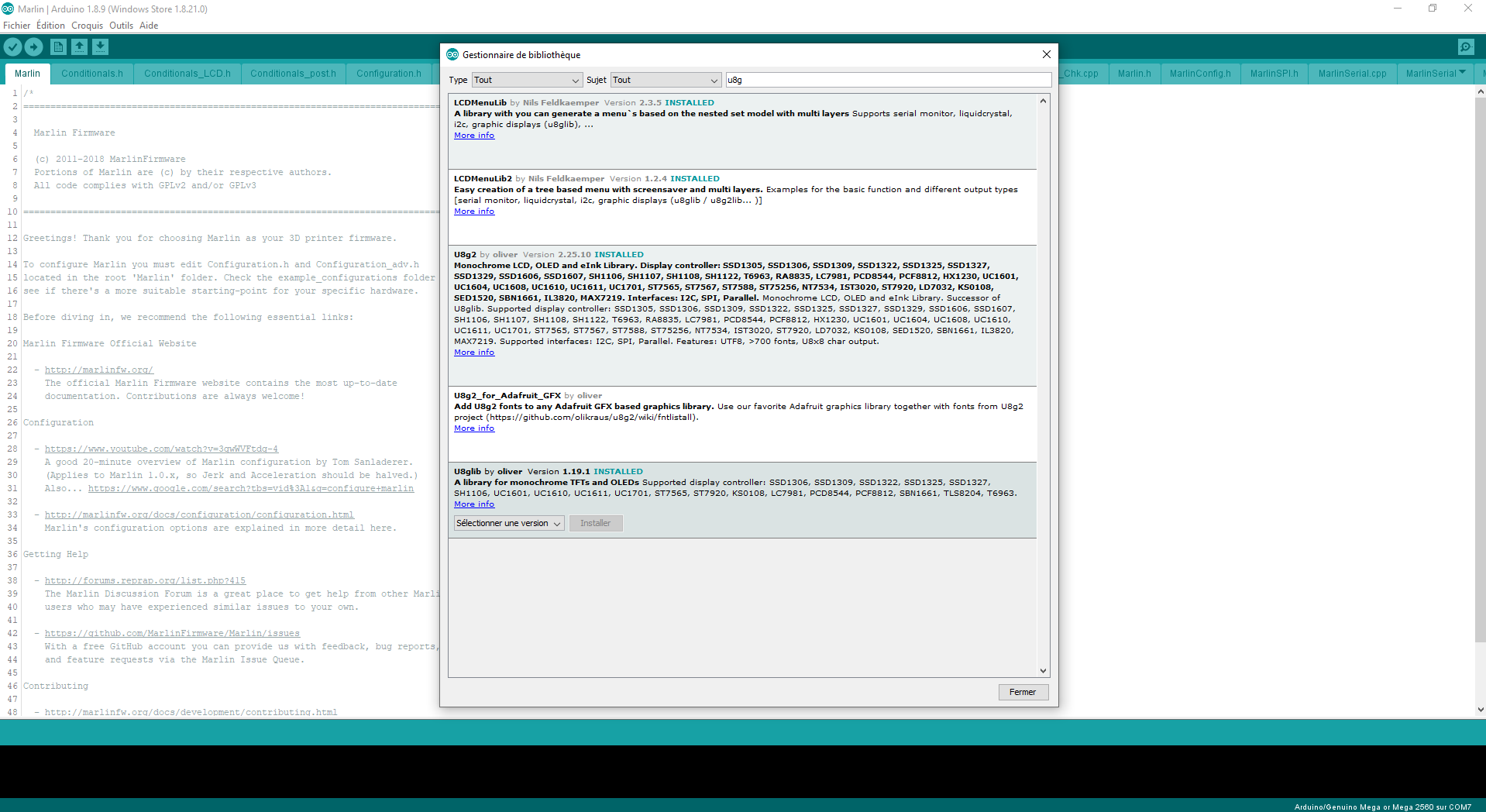Switch to the MarlinSPI.h tab
Image resolution: width=1486 pixels, height=812 pixels.
[1274, 74]
